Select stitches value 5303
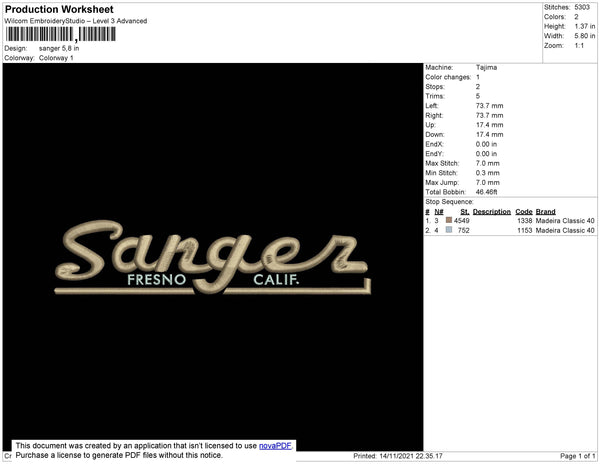The image size is (600, 464). [x=582, y=7]
